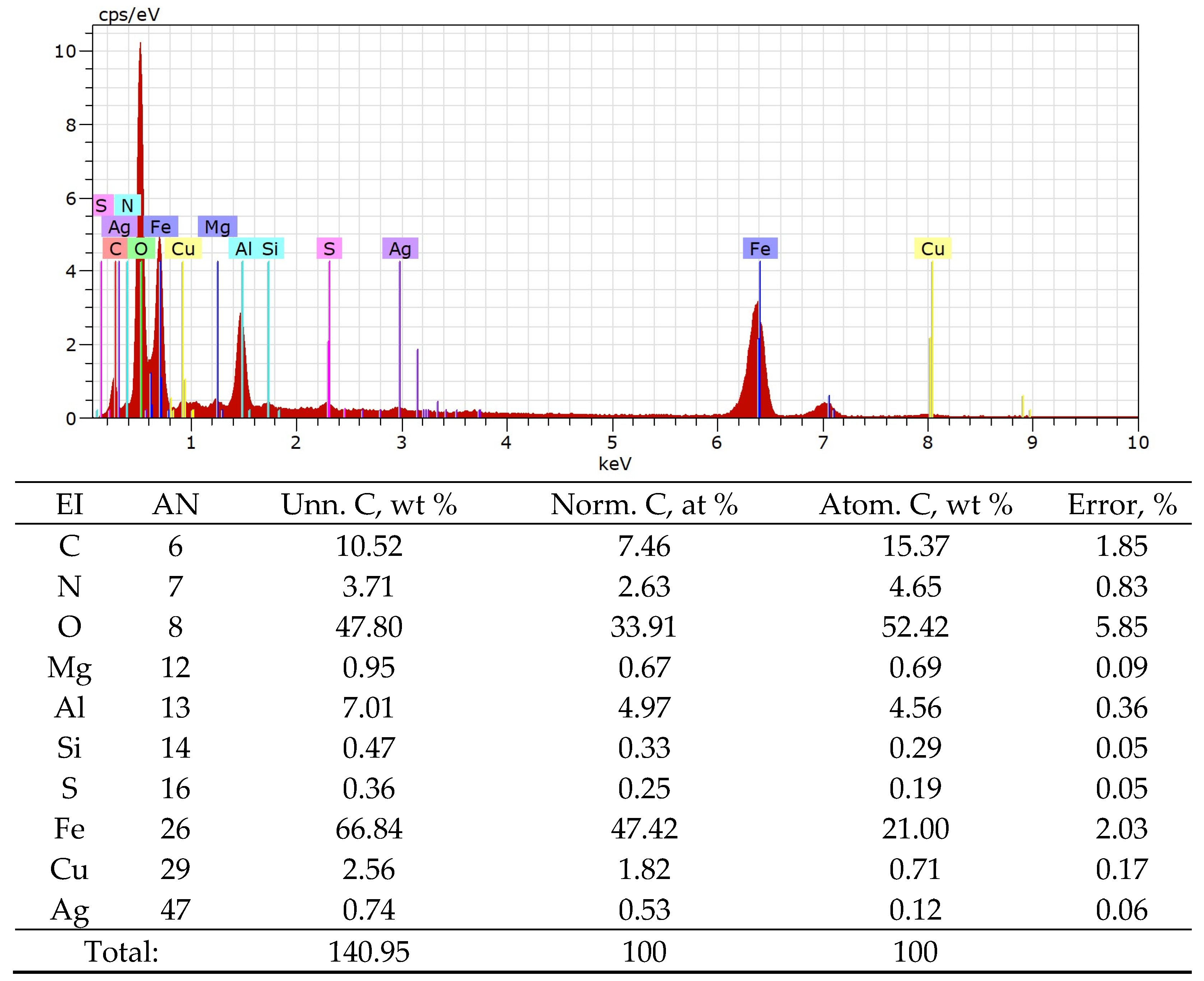Click the cps/eV y-axis label
The image size is (1204, 981).
click(x=129, y=15)
